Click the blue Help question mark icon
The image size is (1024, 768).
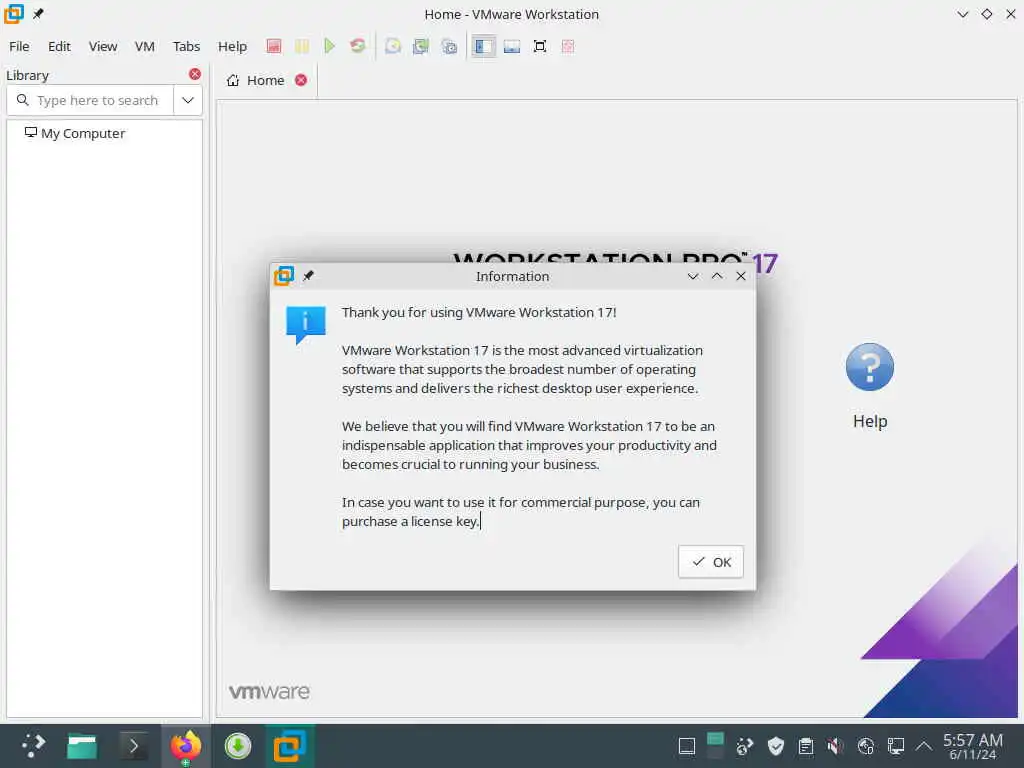point(870,367)
